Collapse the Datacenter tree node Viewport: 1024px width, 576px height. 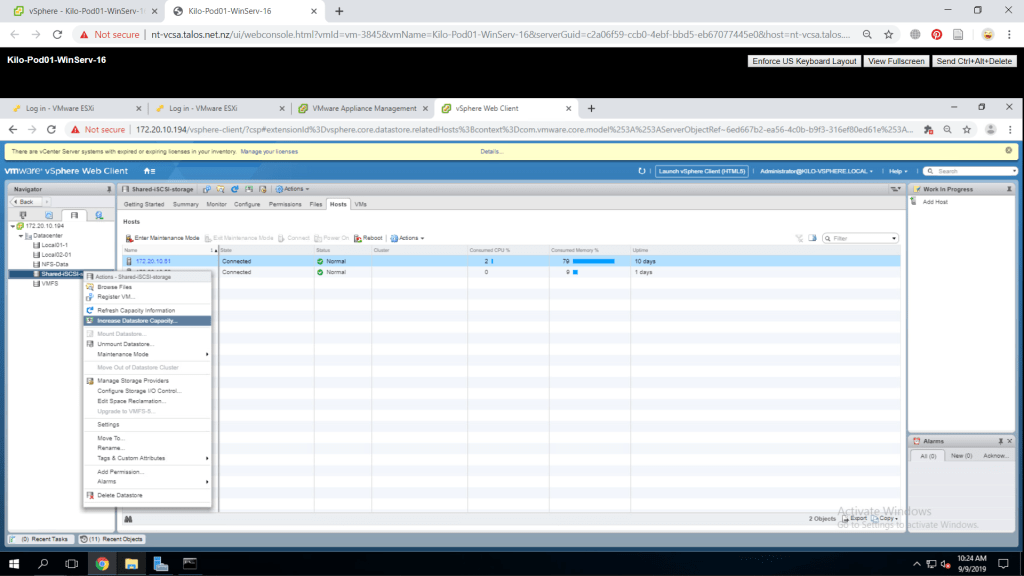coord(22,236)
